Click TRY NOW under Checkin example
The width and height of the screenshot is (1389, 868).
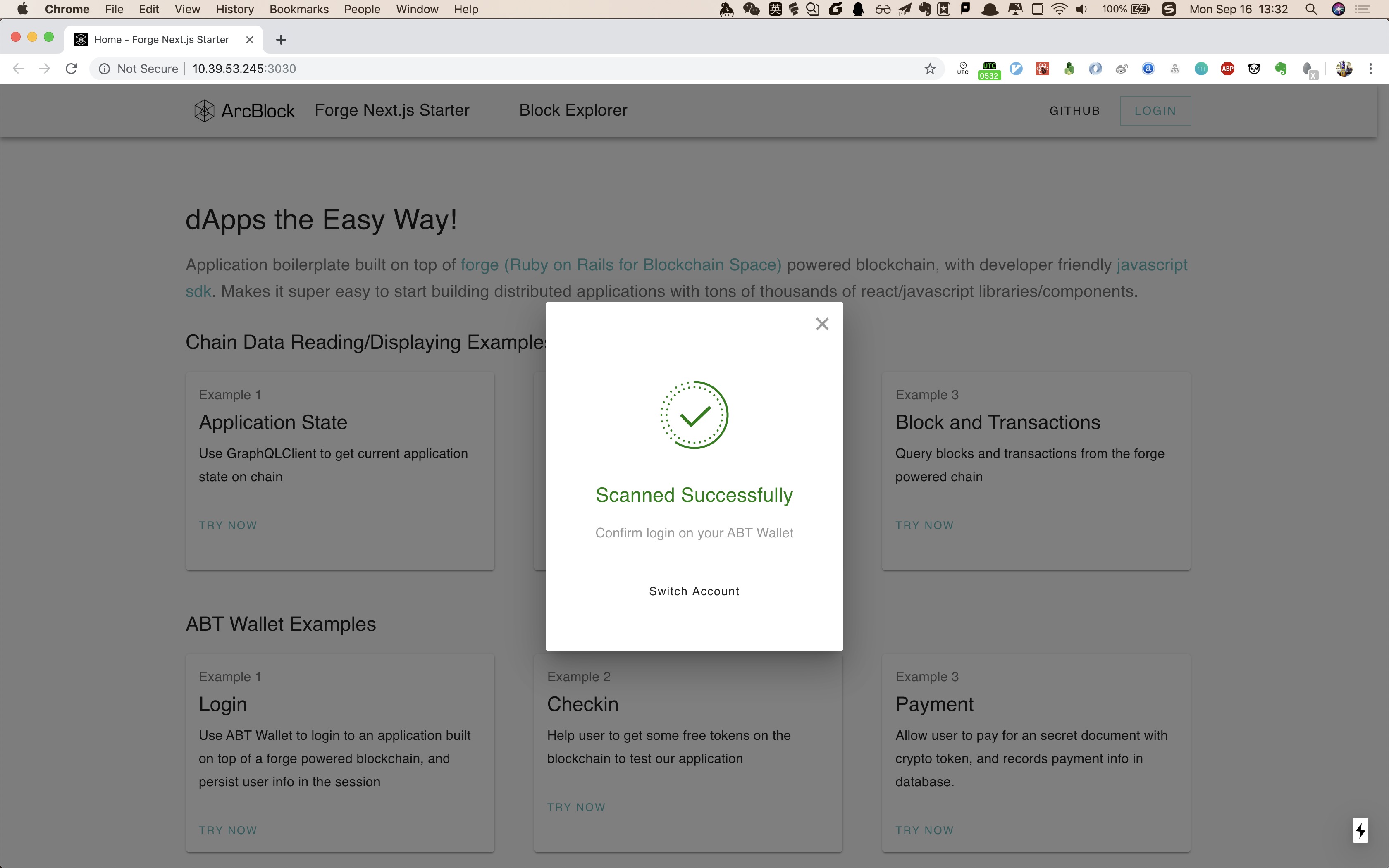coord(576,807)
